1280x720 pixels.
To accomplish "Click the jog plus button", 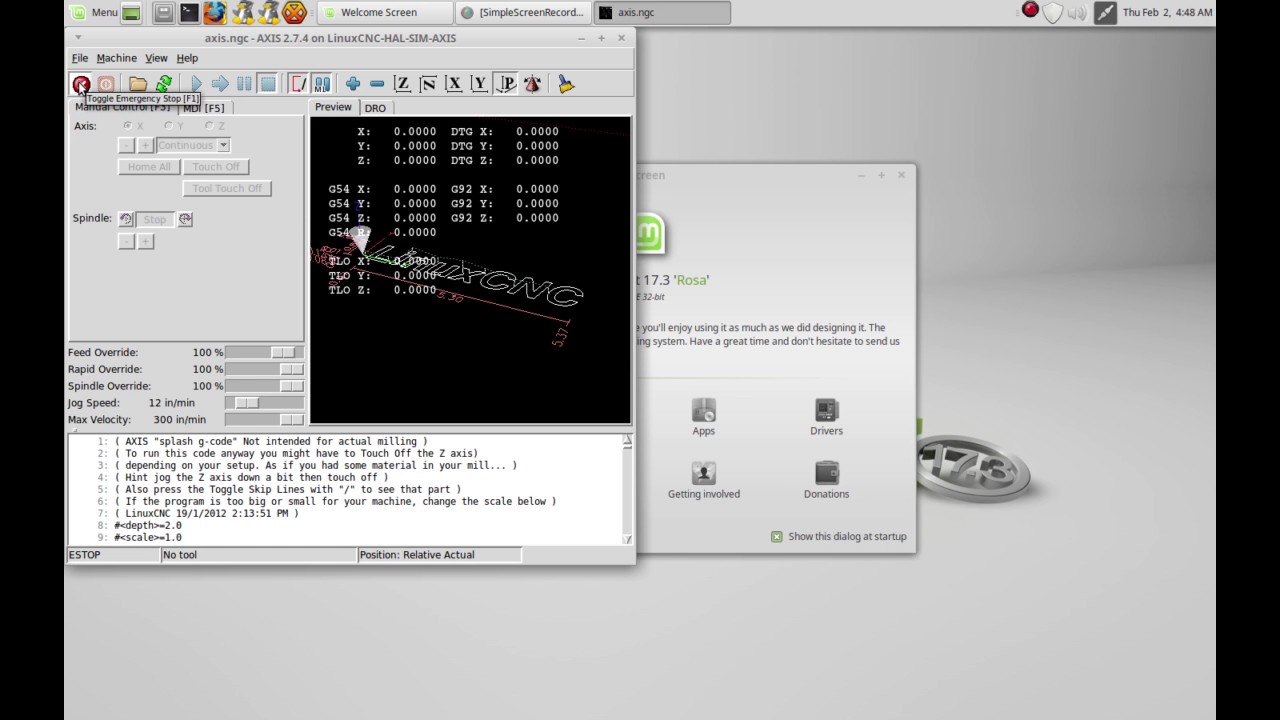I will click(145, 145).
